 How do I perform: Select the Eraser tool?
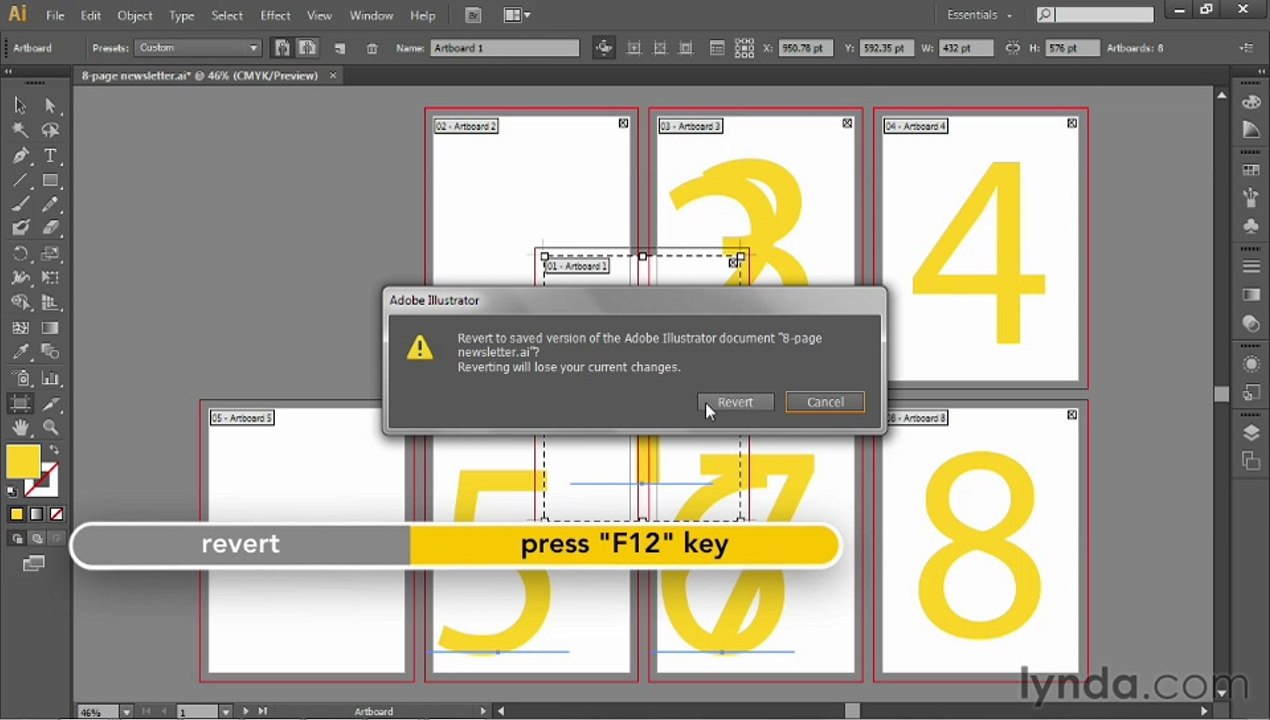tap(50, 228)
